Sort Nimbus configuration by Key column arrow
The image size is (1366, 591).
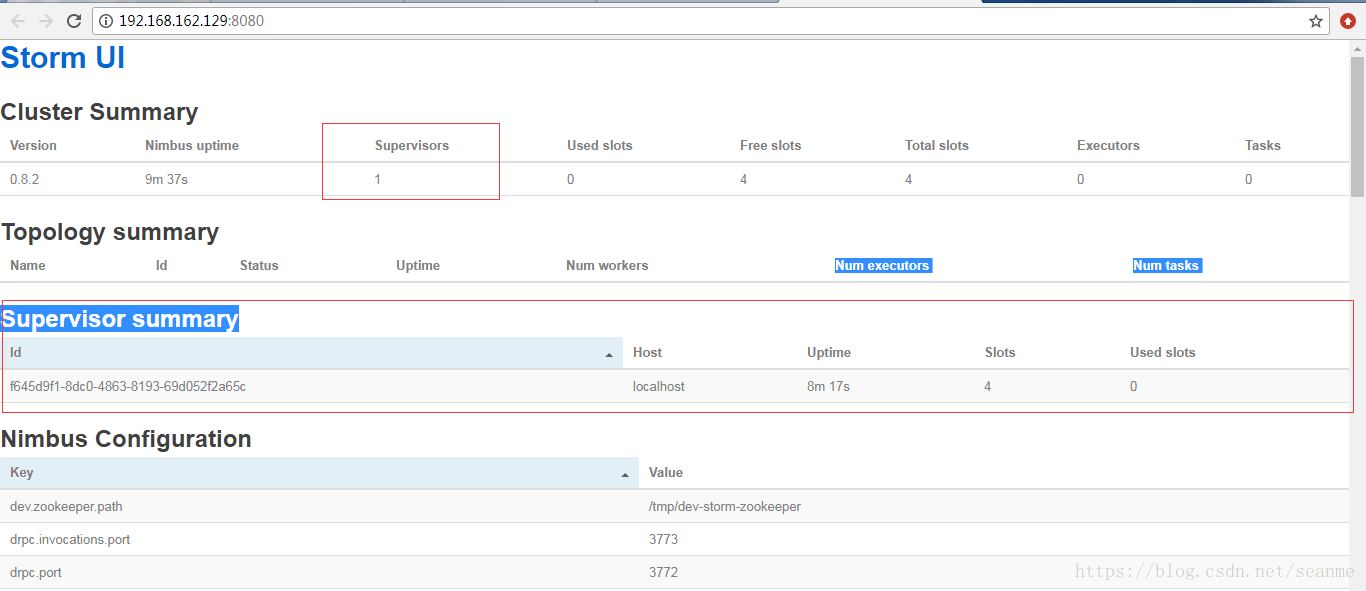click(625, 475)
